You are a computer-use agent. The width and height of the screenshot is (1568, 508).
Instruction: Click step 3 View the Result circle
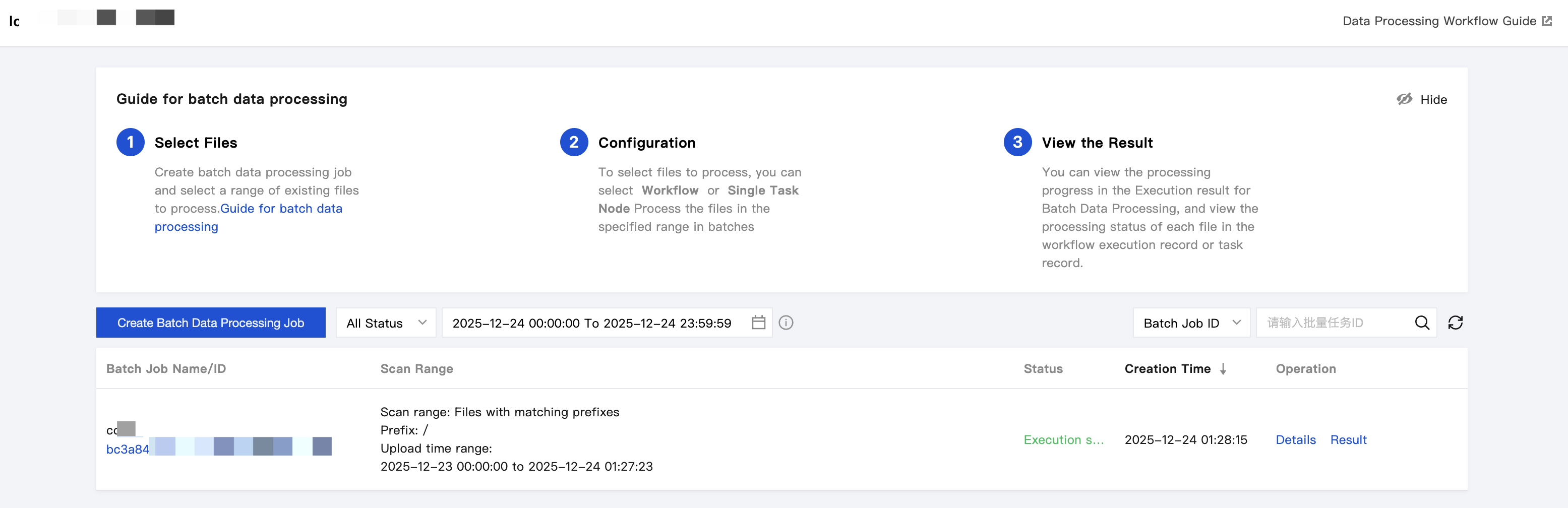[x=1017, y=142]
